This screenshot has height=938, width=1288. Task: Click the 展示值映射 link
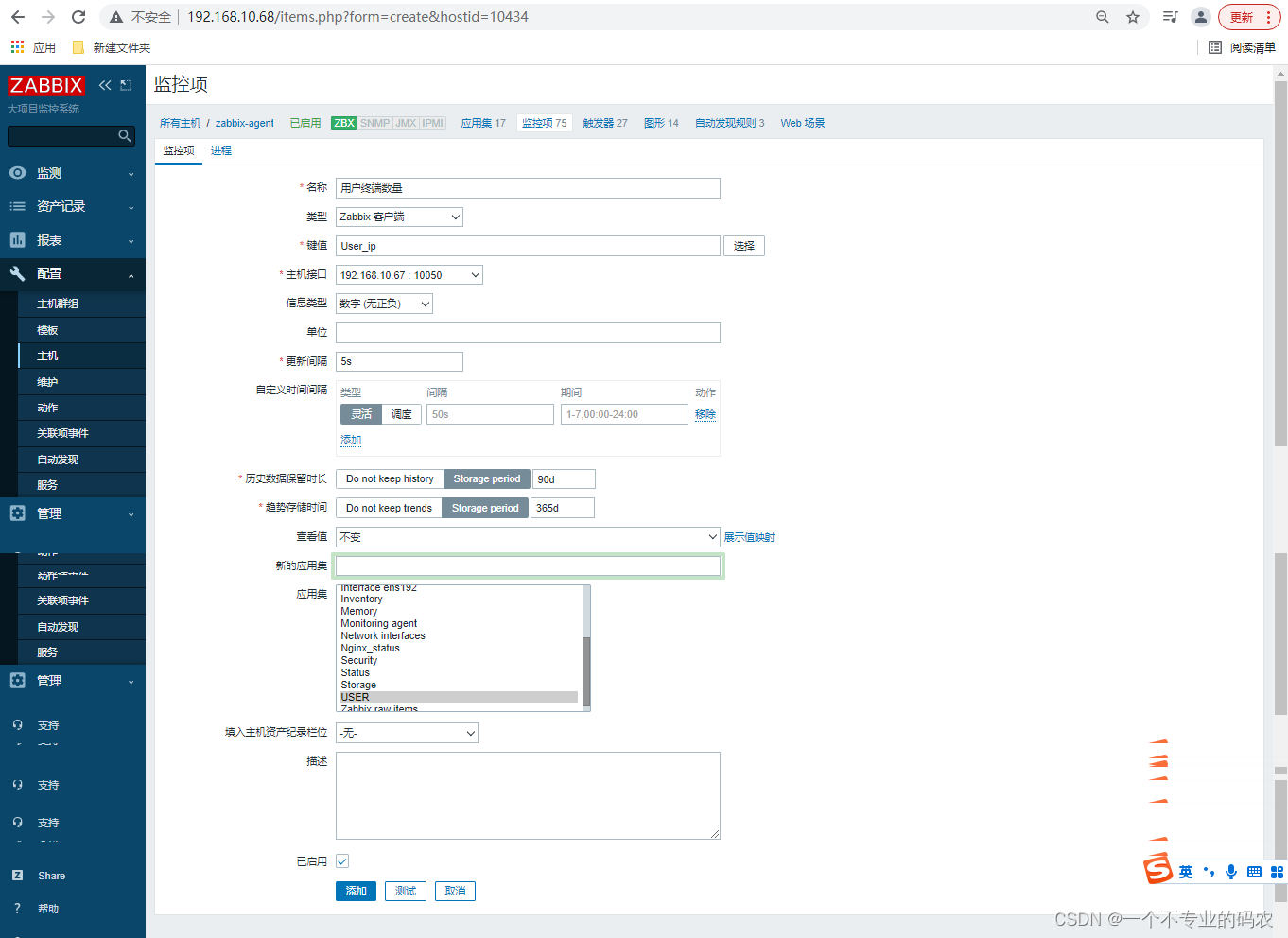pyautogui.click(x=749, y=537)
